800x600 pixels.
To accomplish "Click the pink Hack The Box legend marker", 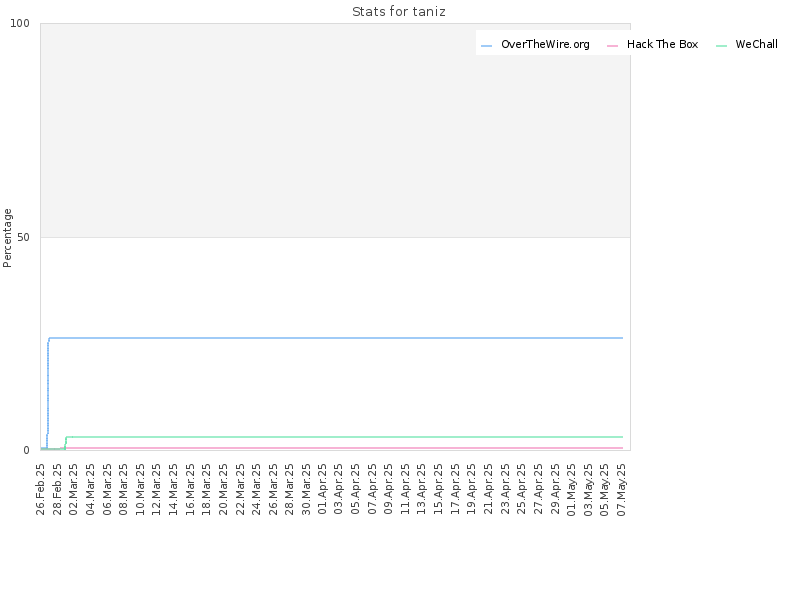I will [612, 46].
